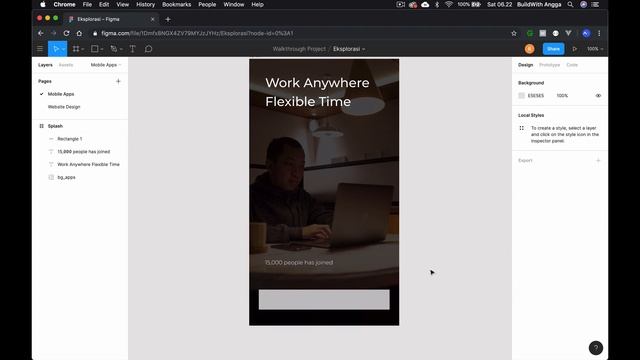Add a new page with plus icon
Viewport: 640px width, 360px height.
118,81
